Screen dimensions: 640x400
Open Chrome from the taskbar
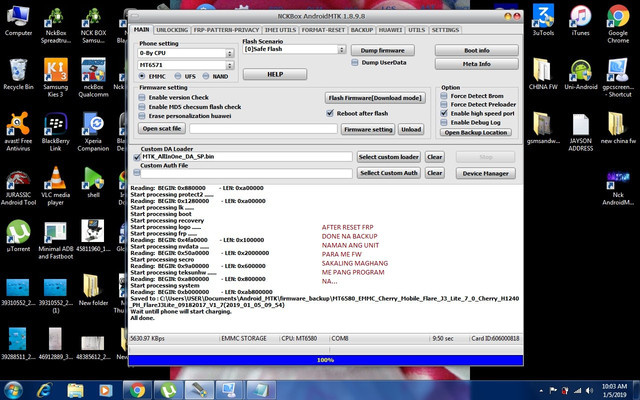[137, 391]
